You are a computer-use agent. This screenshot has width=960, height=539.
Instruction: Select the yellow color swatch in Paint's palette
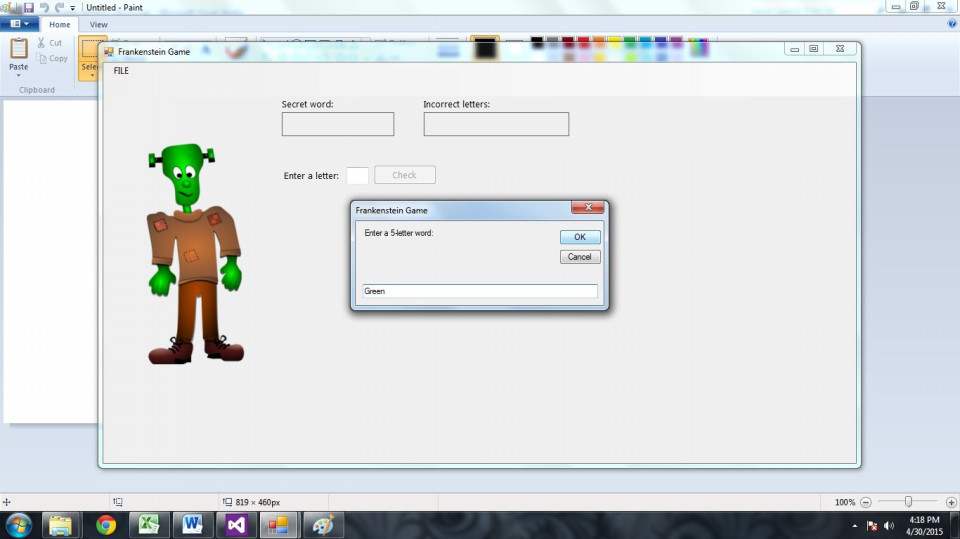coord(615,42)
